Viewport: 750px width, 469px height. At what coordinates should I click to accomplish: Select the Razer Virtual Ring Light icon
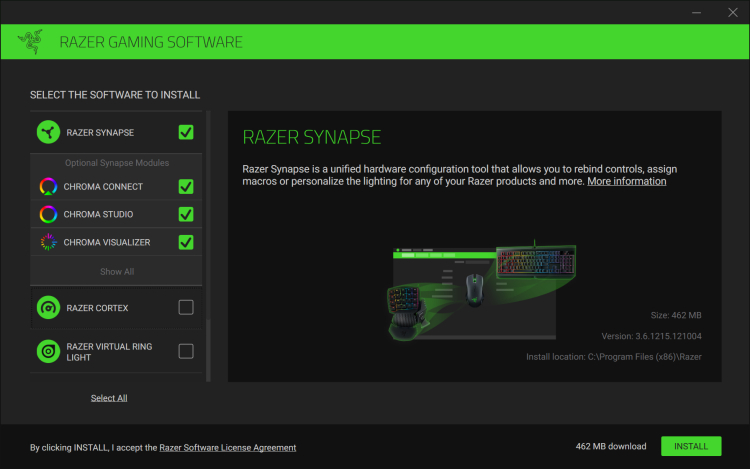(x=48, y=351)
